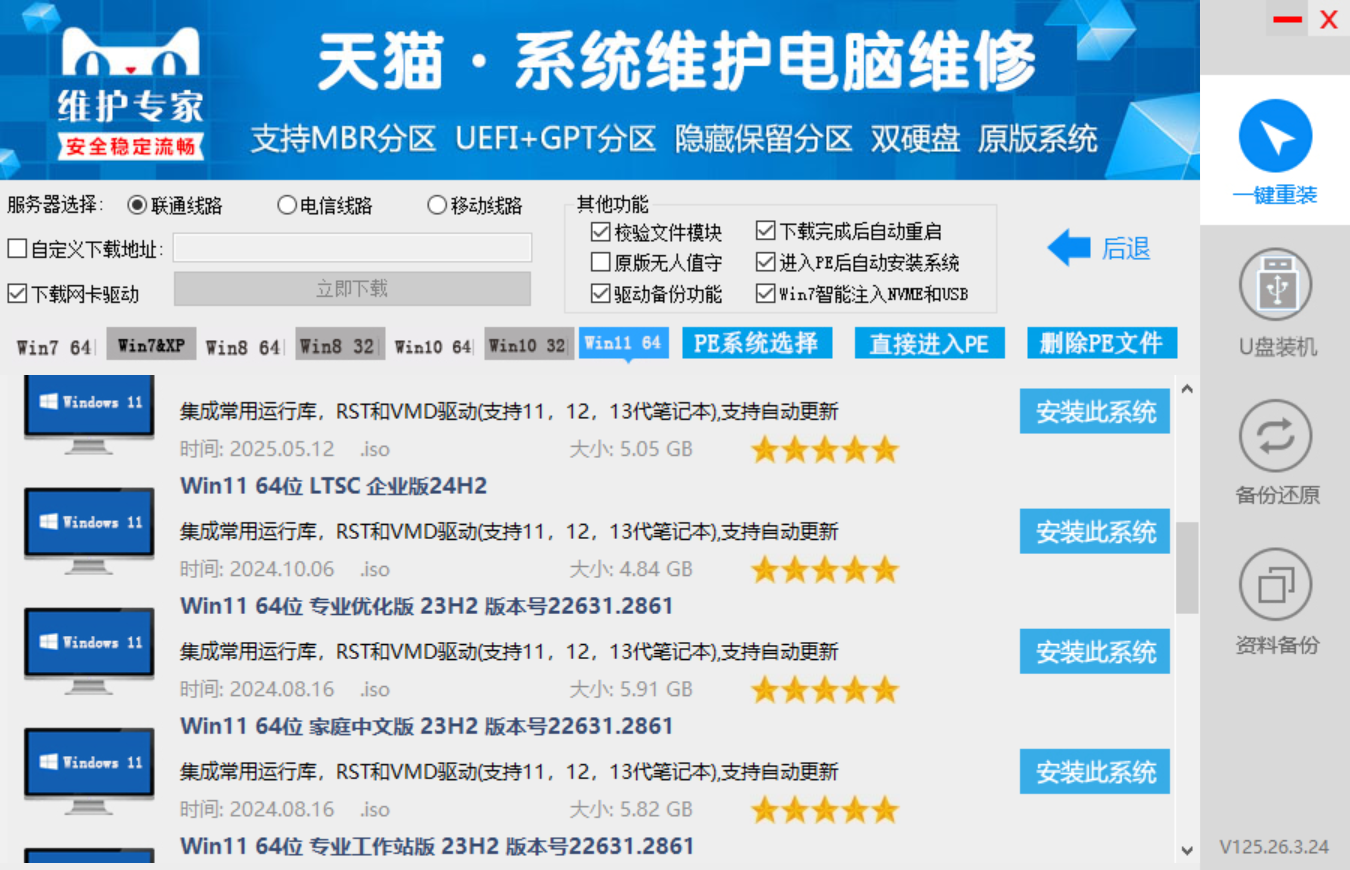Open the U盘装机 USB icon

tap(1275, 286)
